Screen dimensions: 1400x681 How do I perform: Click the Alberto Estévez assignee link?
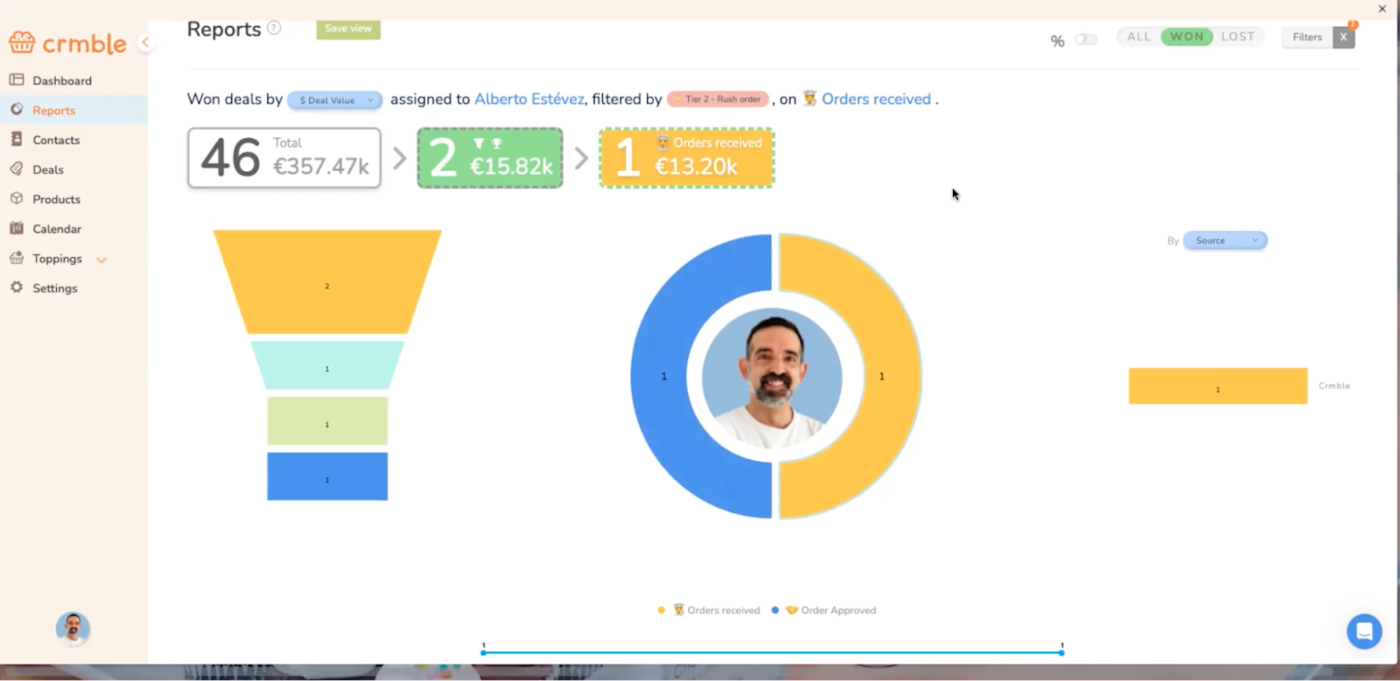(529, 99)
